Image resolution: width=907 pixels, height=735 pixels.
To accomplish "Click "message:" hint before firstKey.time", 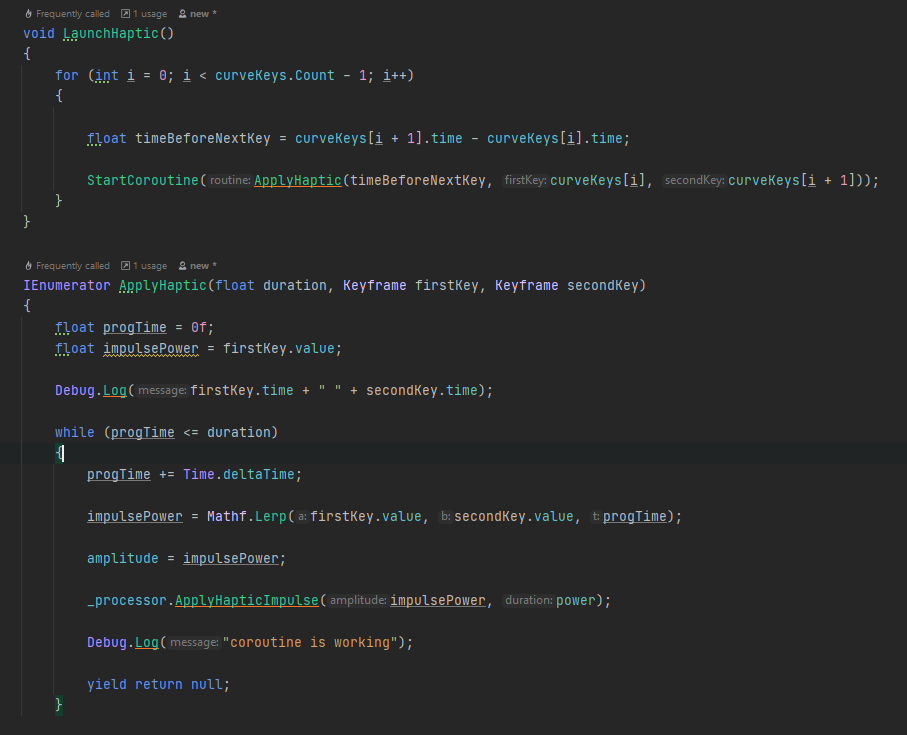I will click(x=162, y=391).
